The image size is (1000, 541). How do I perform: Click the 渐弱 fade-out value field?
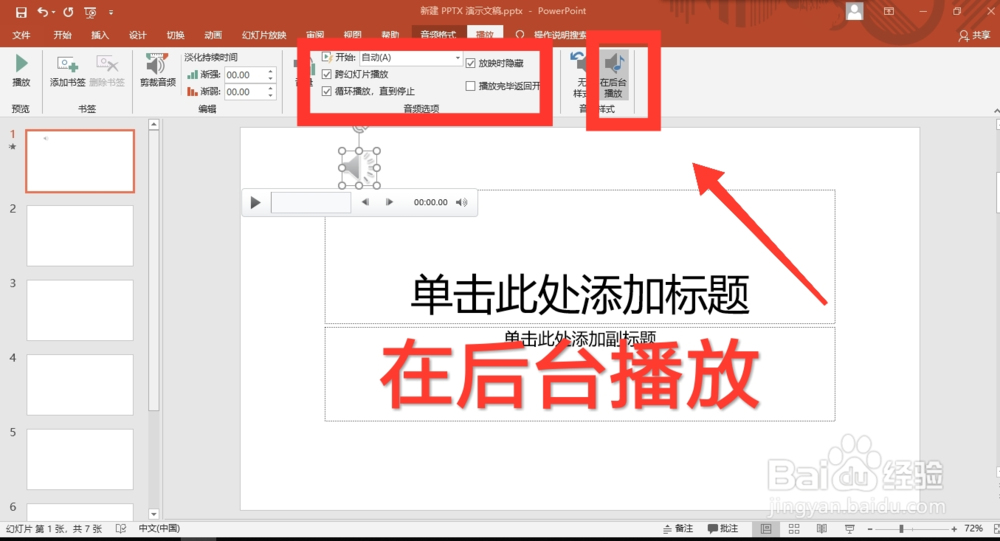pos(245,92)
